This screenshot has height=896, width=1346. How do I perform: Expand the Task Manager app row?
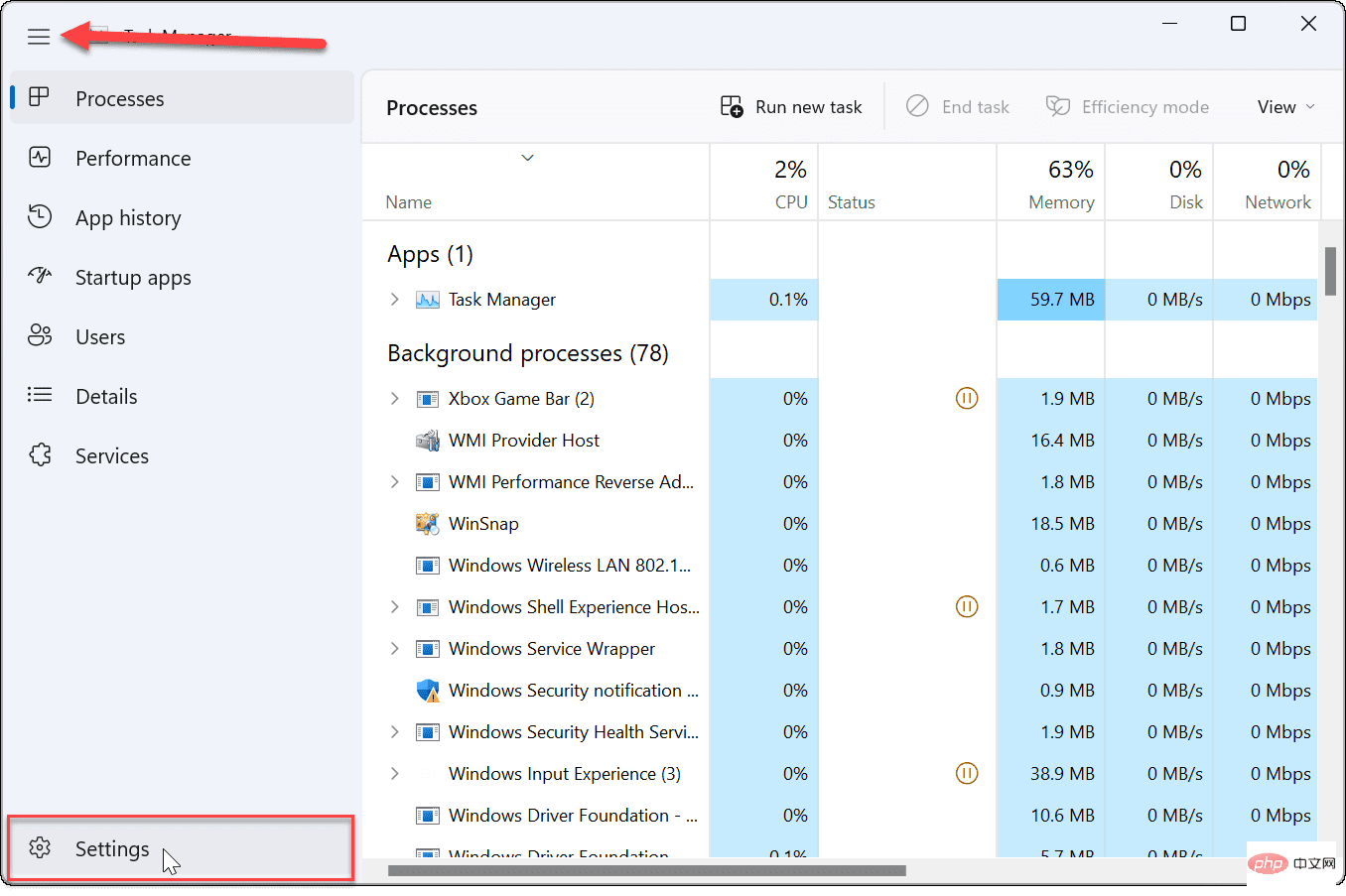(395, 299)
